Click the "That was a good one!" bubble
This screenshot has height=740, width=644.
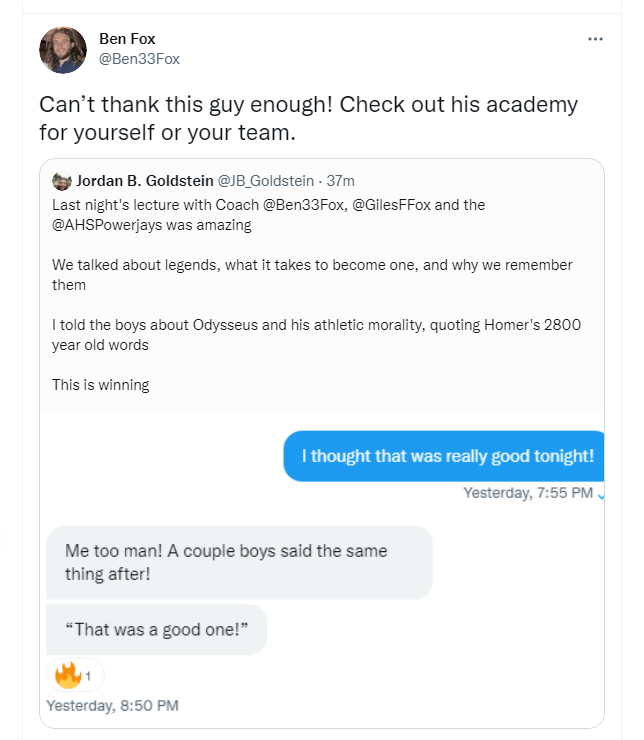coord(157,630)
